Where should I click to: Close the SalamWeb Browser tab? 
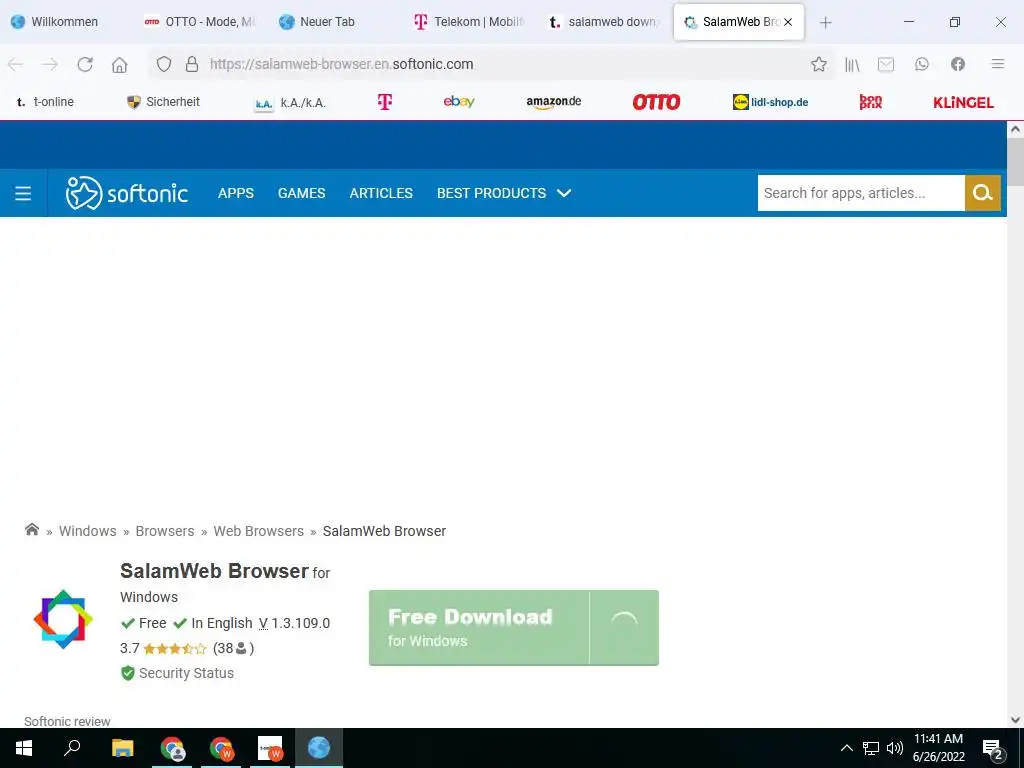tap(788, 22)
